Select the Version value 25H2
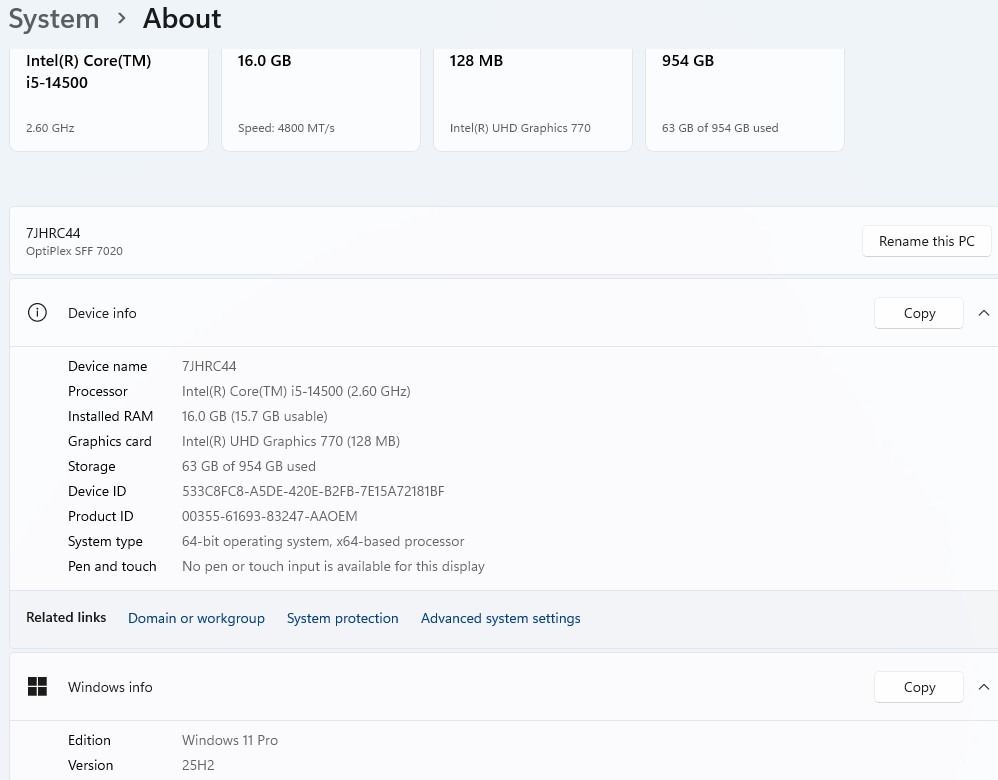 (198, 765)
